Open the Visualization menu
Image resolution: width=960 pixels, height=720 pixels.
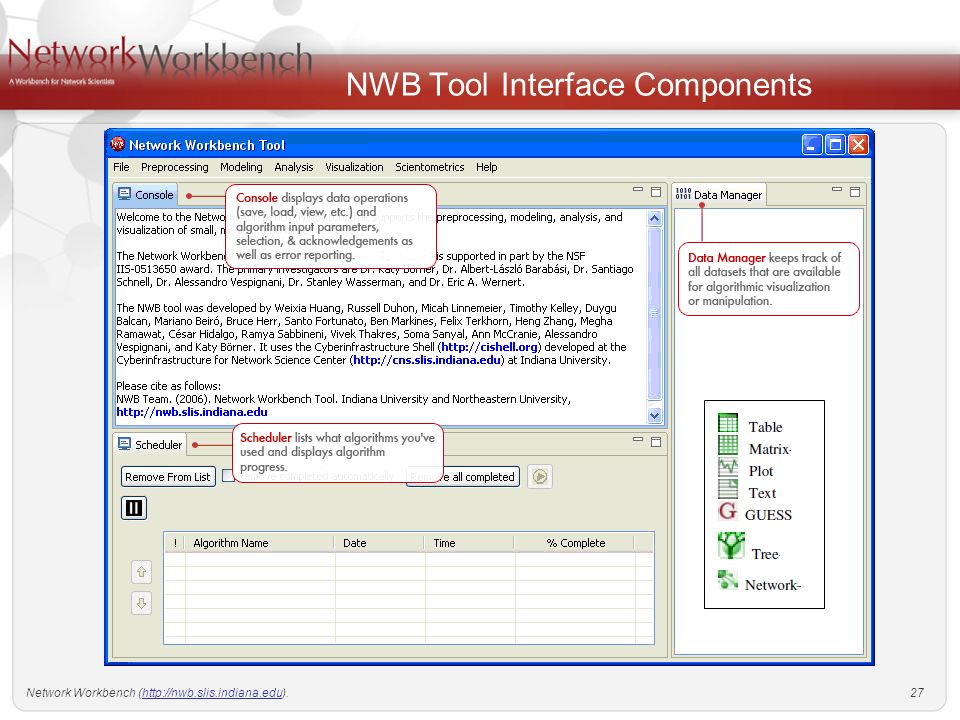[x=354, y=167]
